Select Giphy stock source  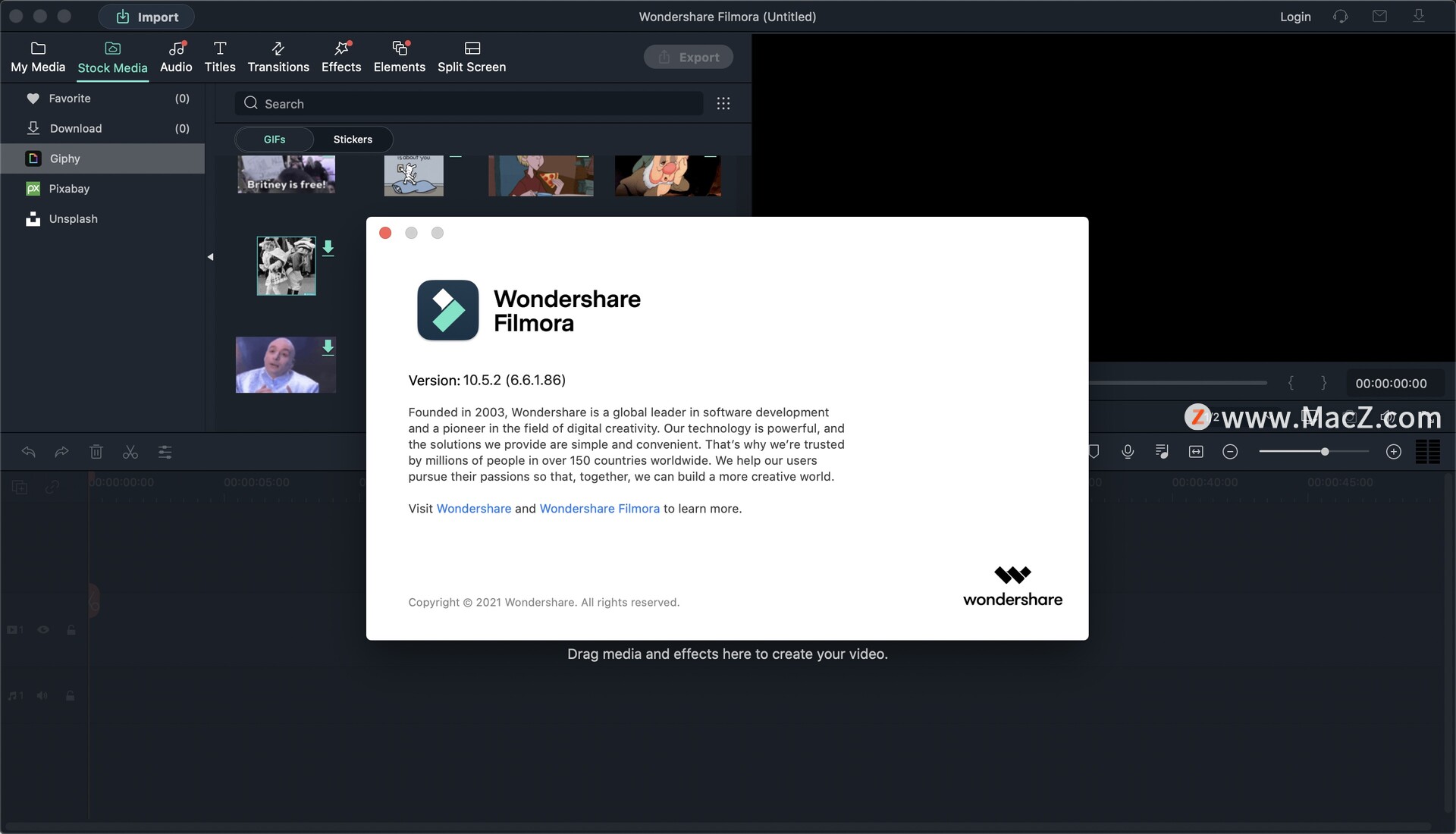102,158
